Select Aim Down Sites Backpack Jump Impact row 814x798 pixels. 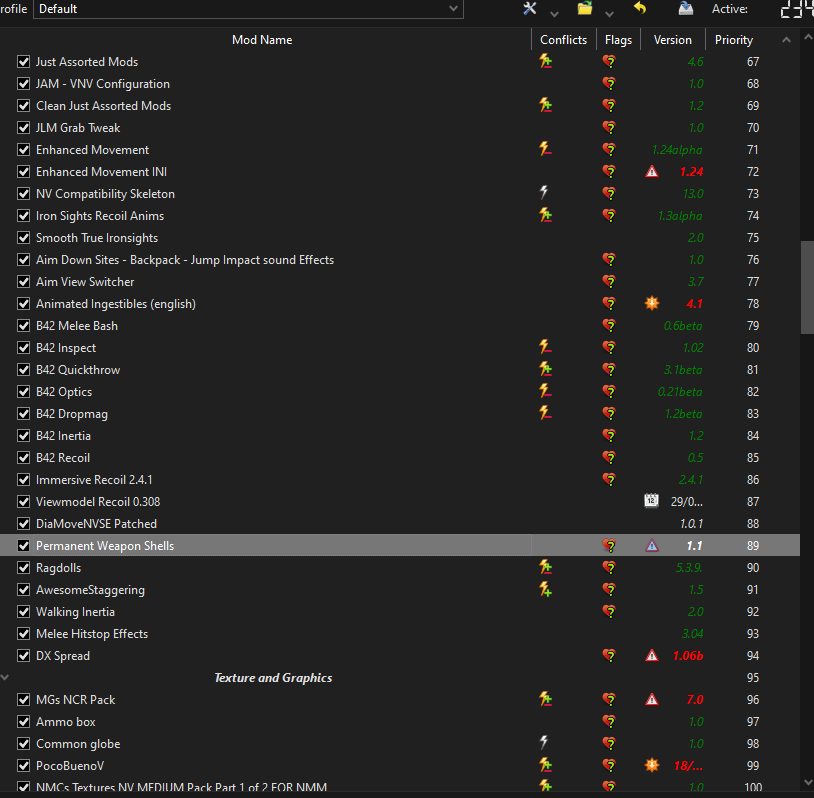pyautogui.click(x=400, y=260)
